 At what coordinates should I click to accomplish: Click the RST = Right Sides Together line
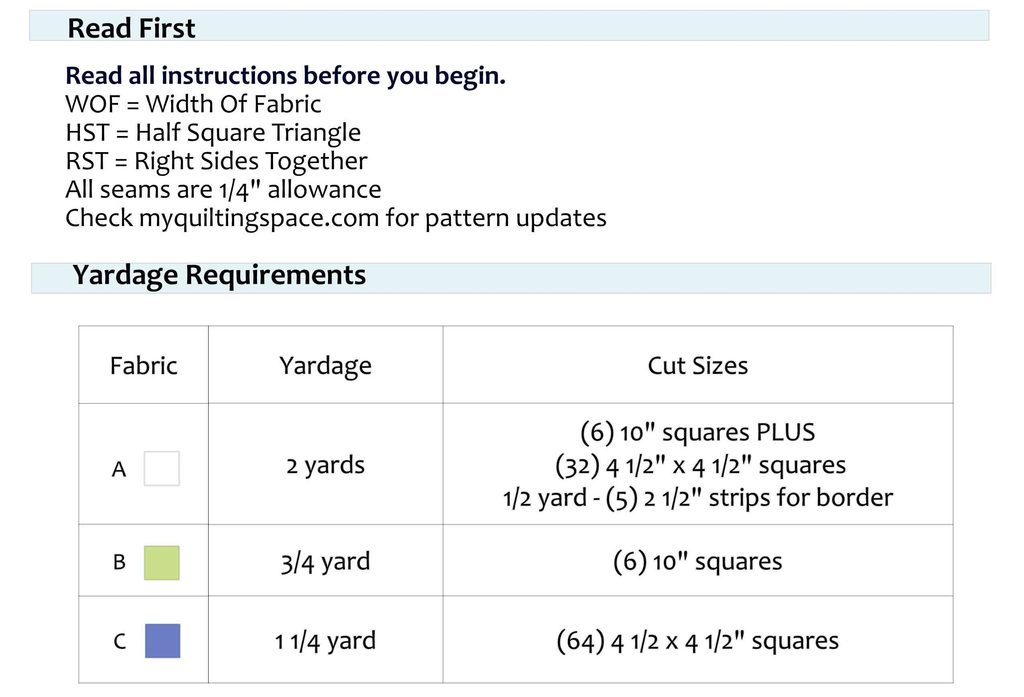coord(216,161)
